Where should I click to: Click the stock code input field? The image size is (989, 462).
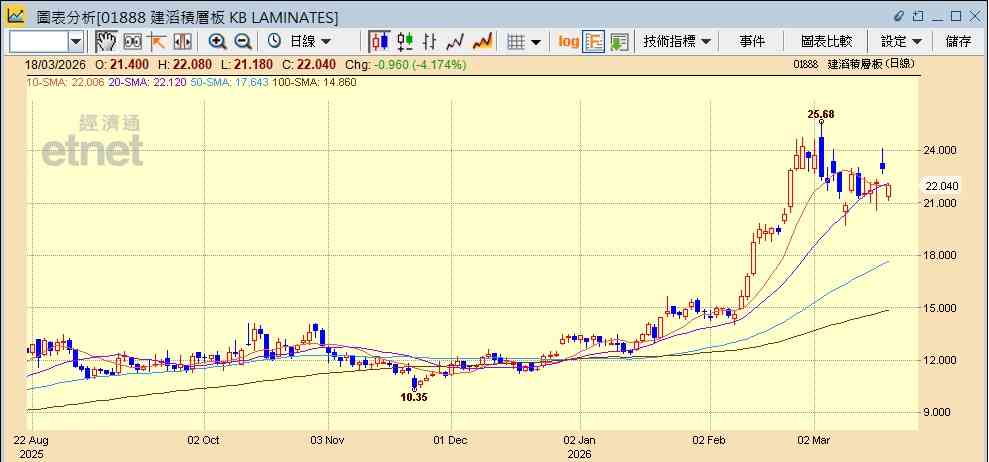click(x=39, y=42)
